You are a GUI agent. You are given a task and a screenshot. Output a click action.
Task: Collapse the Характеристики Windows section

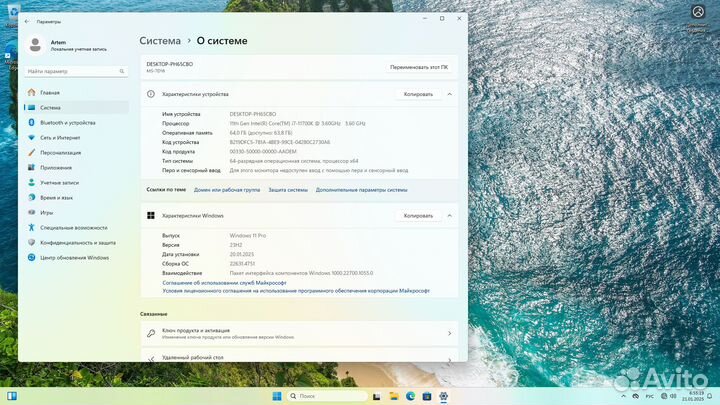tap(450, 215)
